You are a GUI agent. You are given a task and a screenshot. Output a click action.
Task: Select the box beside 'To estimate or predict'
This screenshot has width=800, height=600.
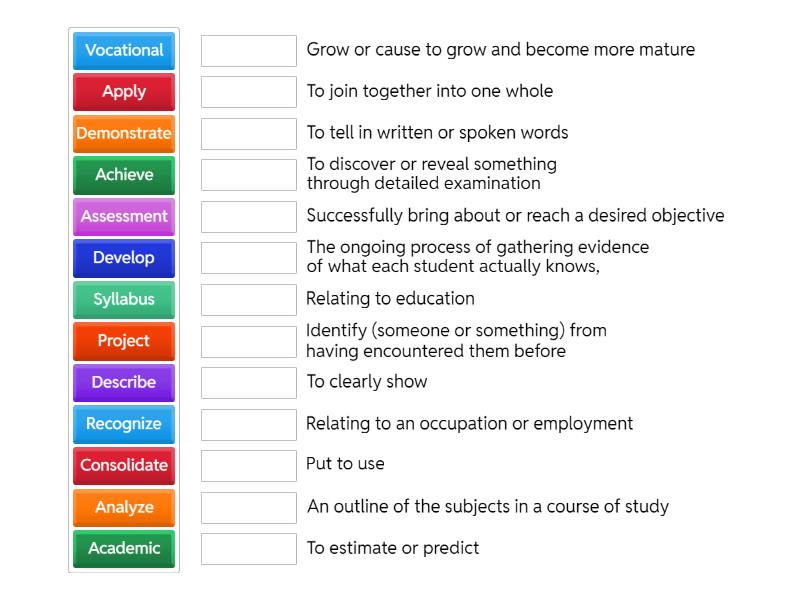[249, 548]
